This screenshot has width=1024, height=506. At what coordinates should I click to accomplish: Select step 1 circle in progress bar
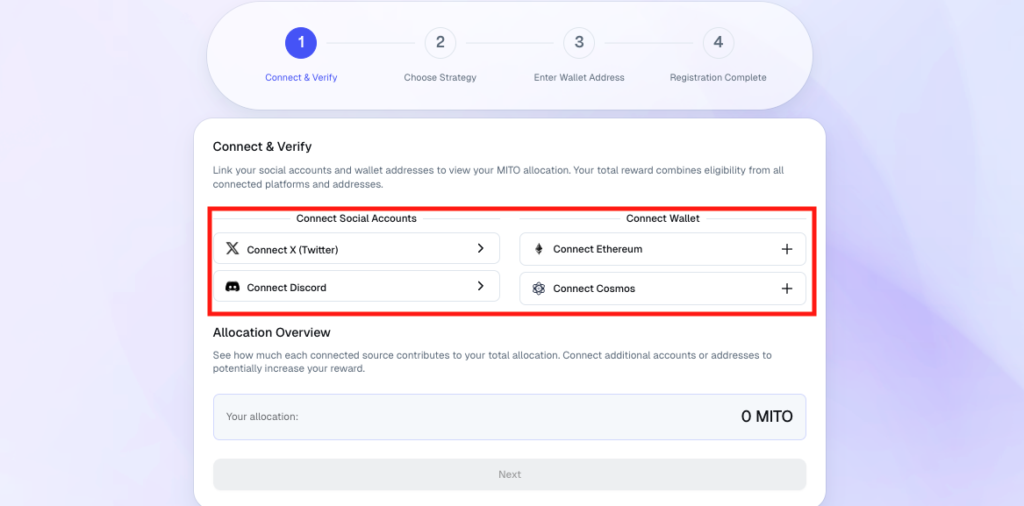tap(301, 43)
